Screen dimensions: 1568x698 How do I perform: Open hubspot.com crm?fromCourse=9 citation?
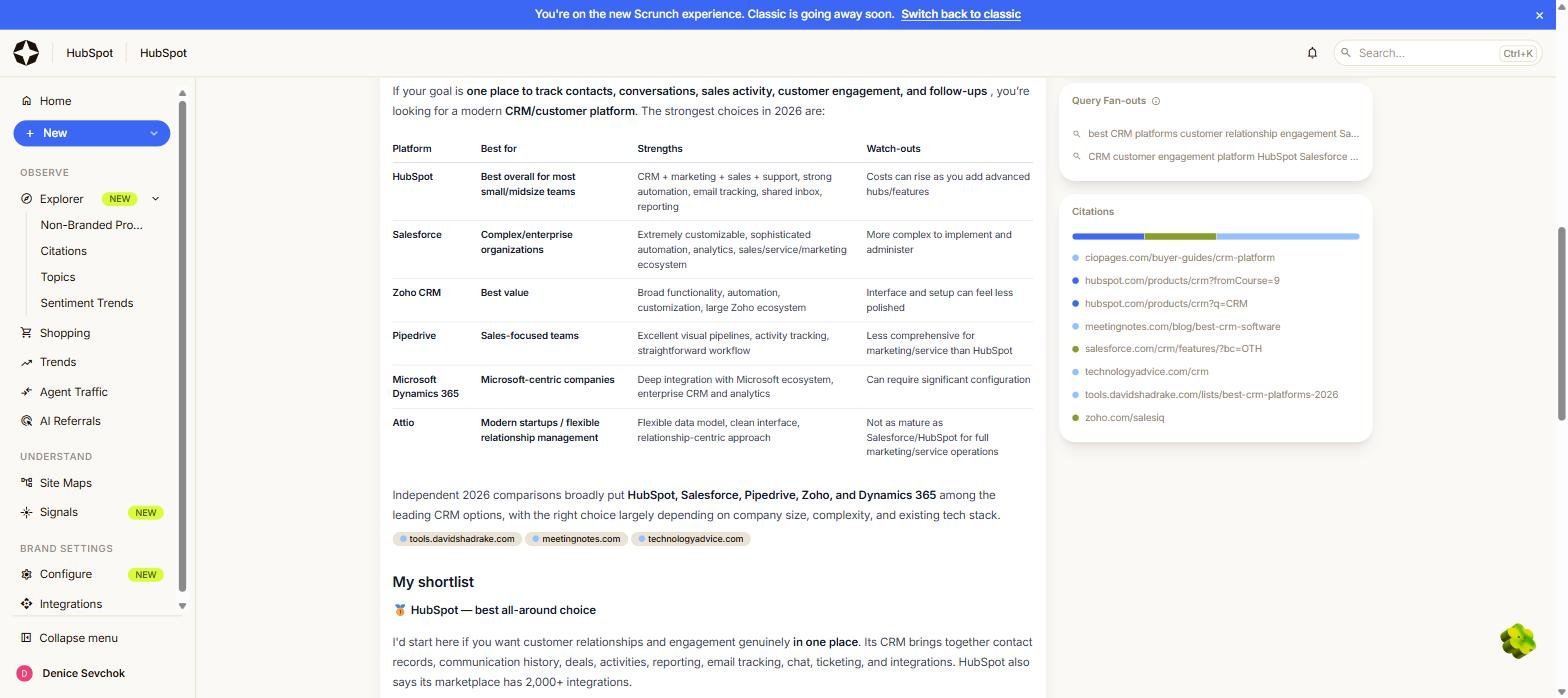pos(1182,281)
